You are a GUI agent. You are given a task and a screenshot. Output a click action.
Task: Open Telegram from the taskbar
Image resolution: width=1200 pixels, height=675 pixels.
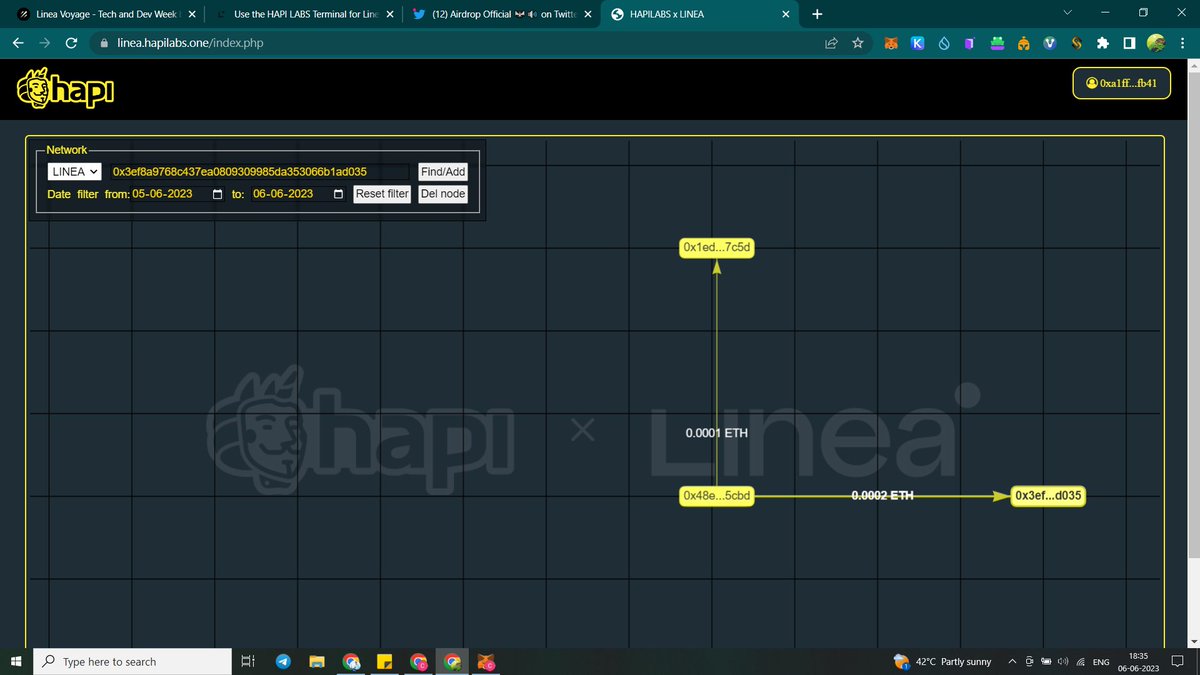(x=283, y=662)
